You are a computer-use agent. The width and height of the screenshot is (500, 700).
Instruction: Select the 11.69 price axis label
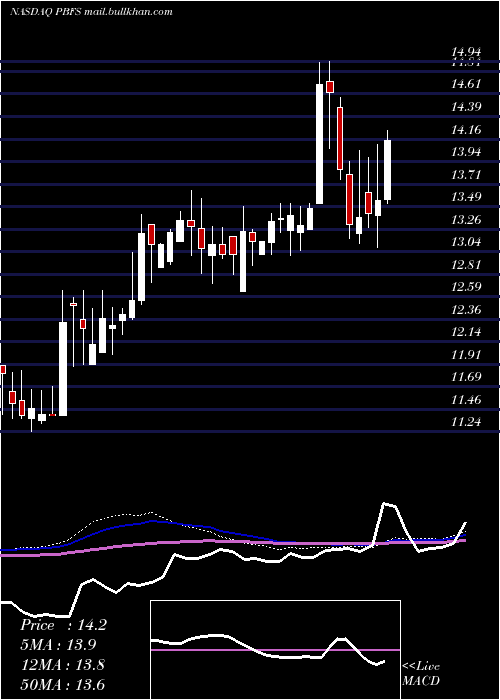[466, 377]
